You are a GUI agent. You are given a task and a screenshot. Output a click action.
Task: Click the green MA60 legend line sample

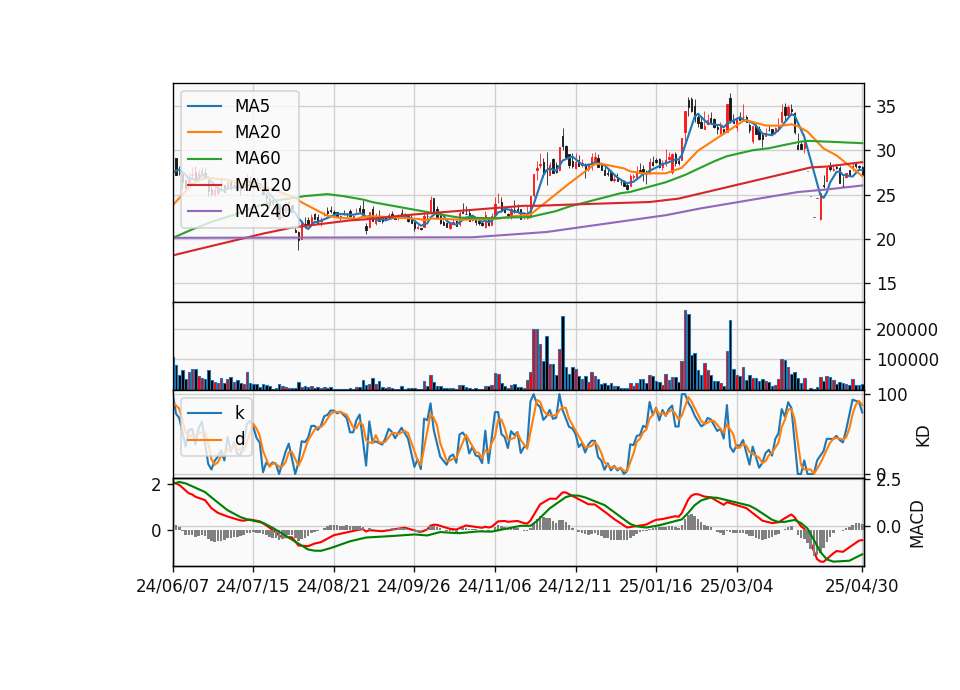click(x=204, y=159)
